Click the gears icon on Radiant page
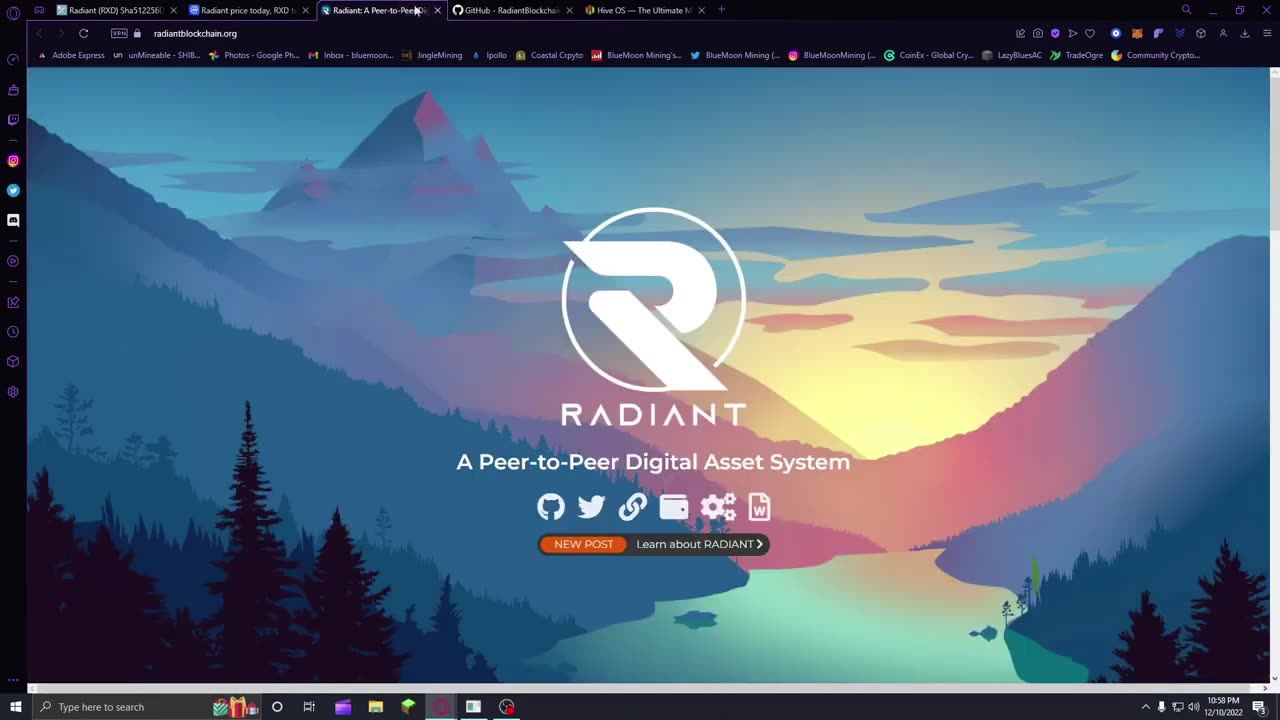 (718, 507)
